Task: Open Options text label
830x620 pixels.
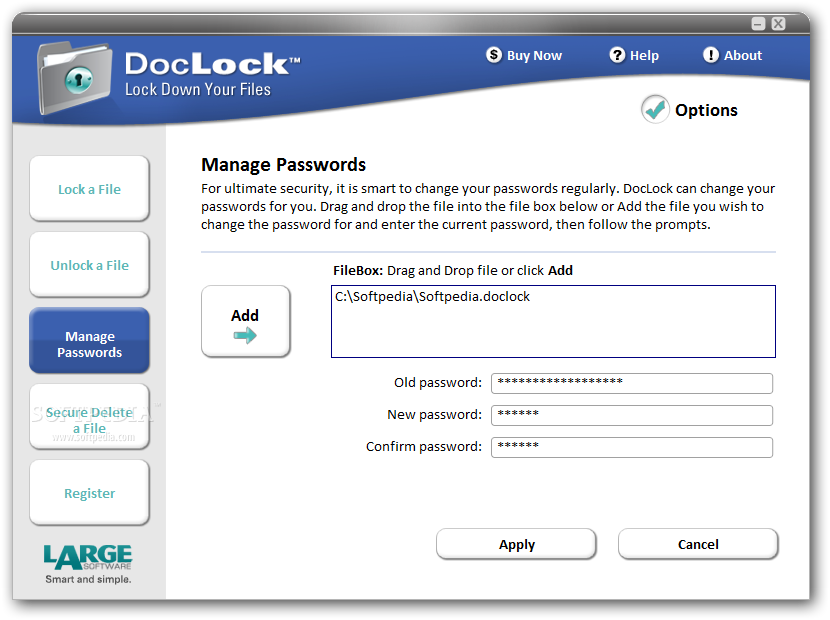Action: coord(706,110)
